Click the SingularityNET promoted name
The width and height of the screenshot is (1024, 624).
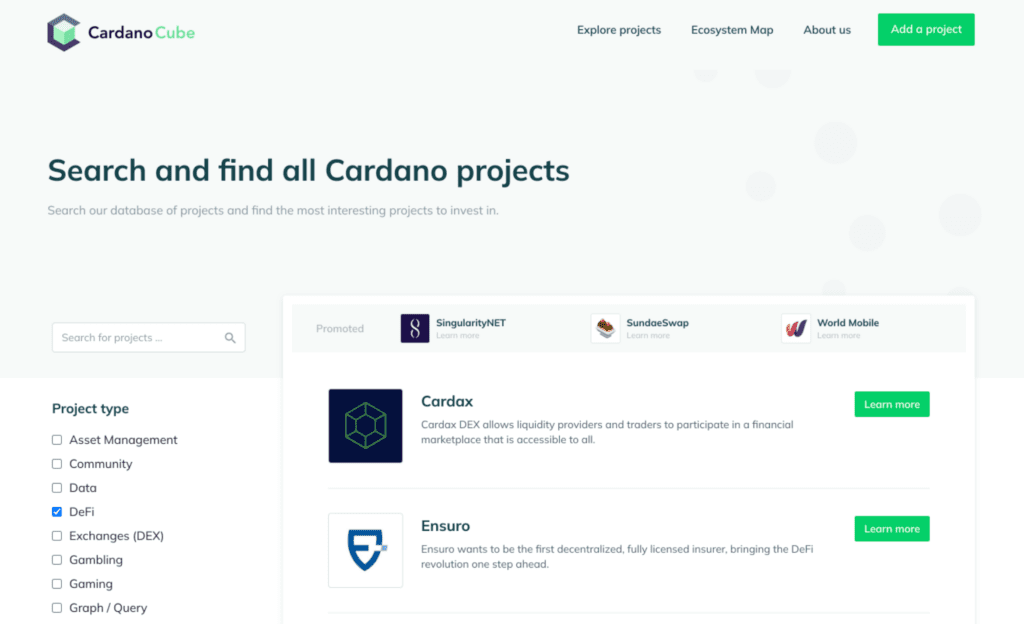[471, 322]
